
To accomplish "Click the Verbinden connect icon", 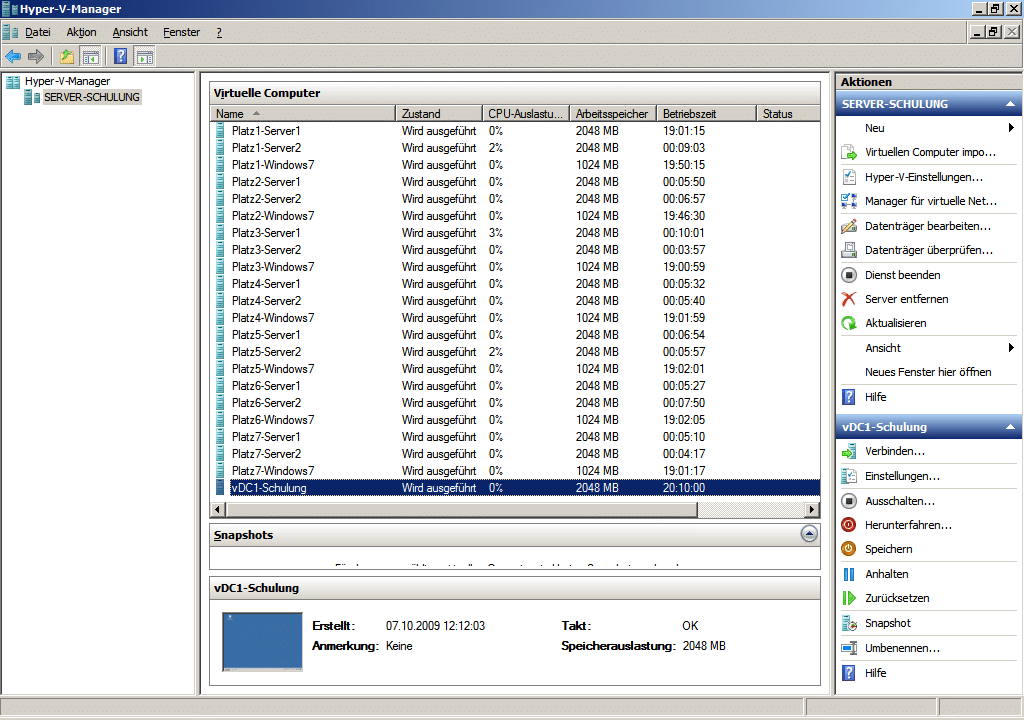I will (848, 451).
